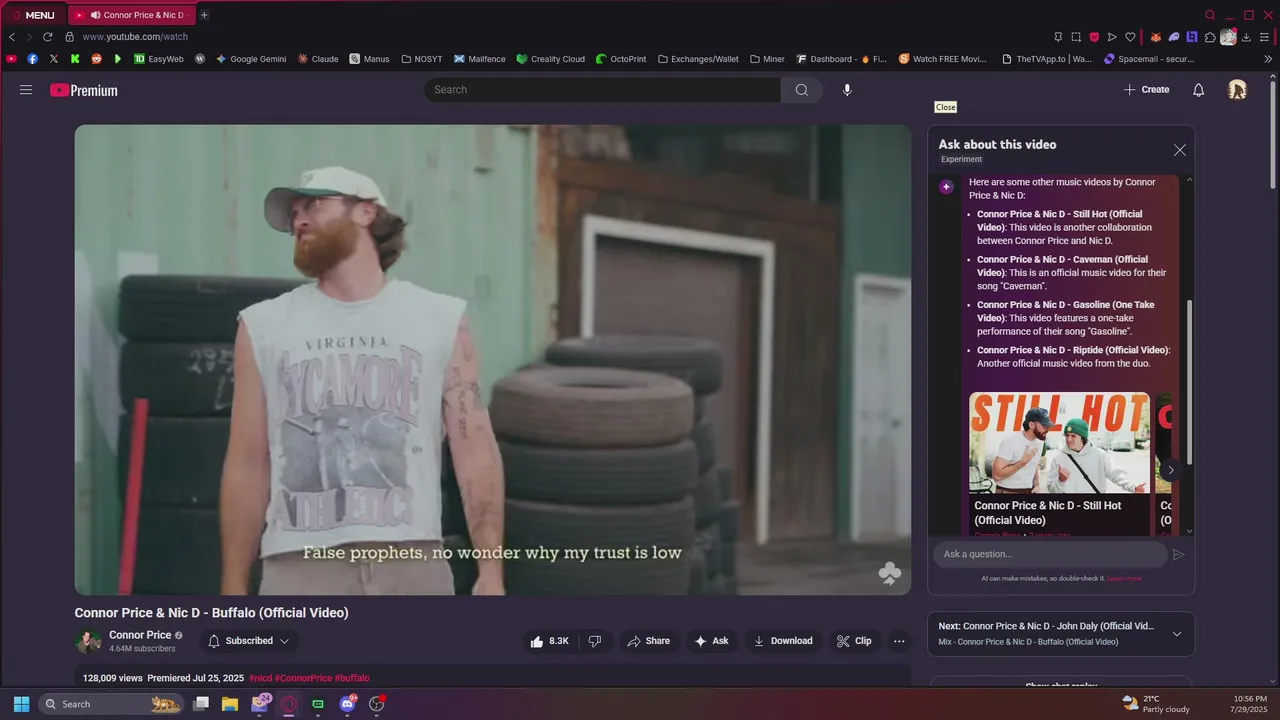Open more actions three-dot menu
1280x720 pixels.
click(x=899, y=641)
